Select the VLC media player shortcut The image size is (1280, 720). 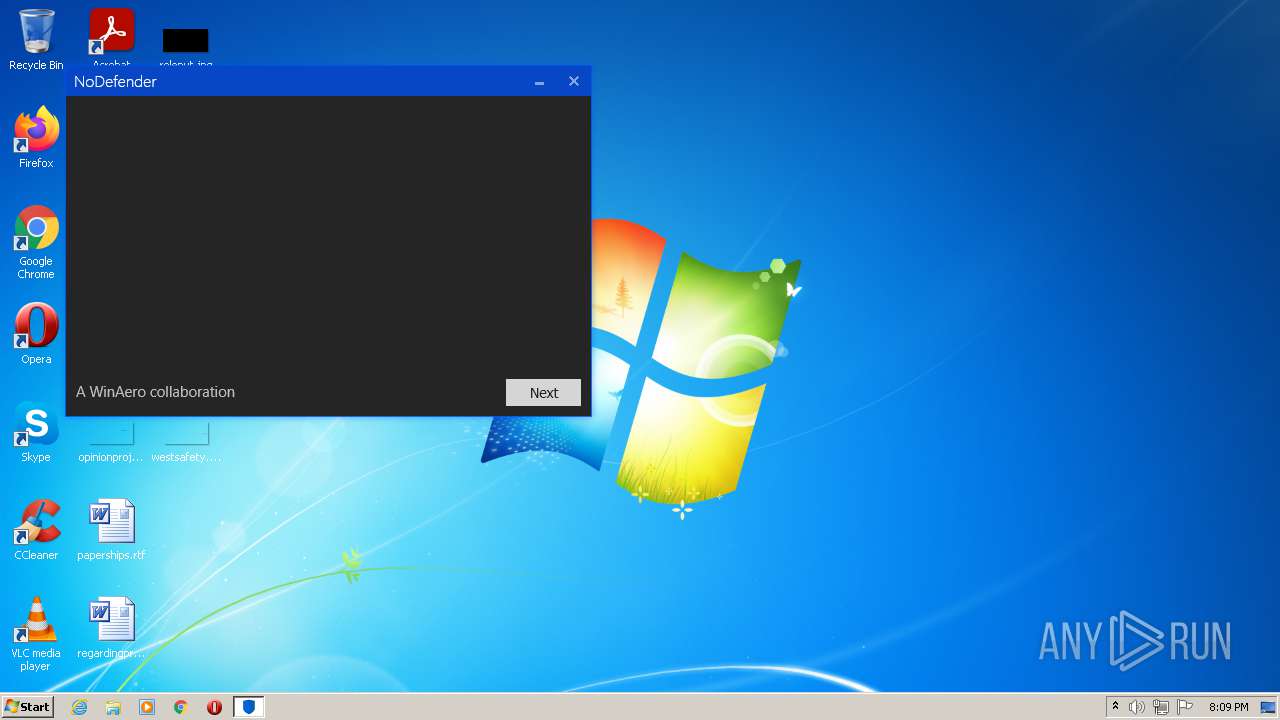click(36, 634)
